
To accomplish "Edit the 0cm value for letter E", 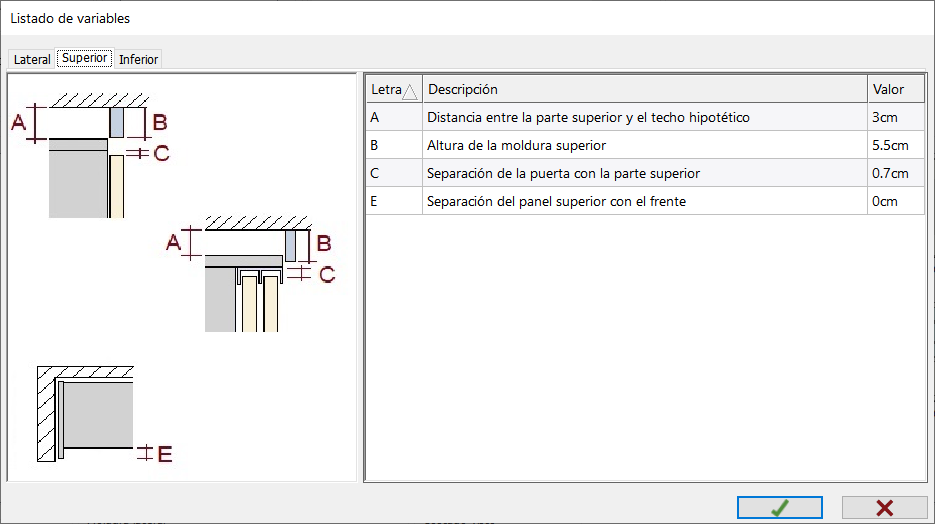I will click(896, 201).
